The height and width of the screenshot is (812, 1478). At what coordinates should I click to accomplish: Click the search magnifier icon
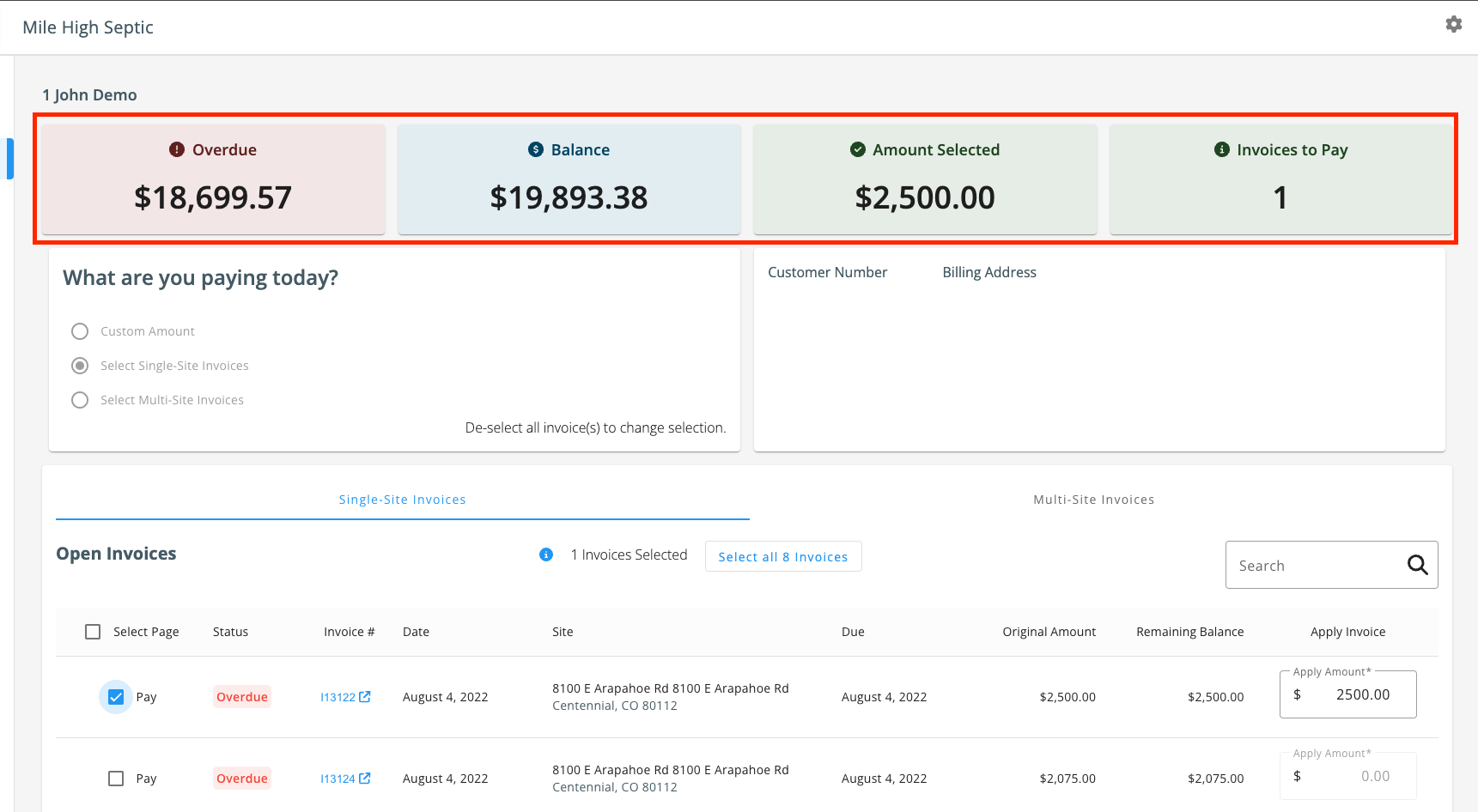[1417, 565]
